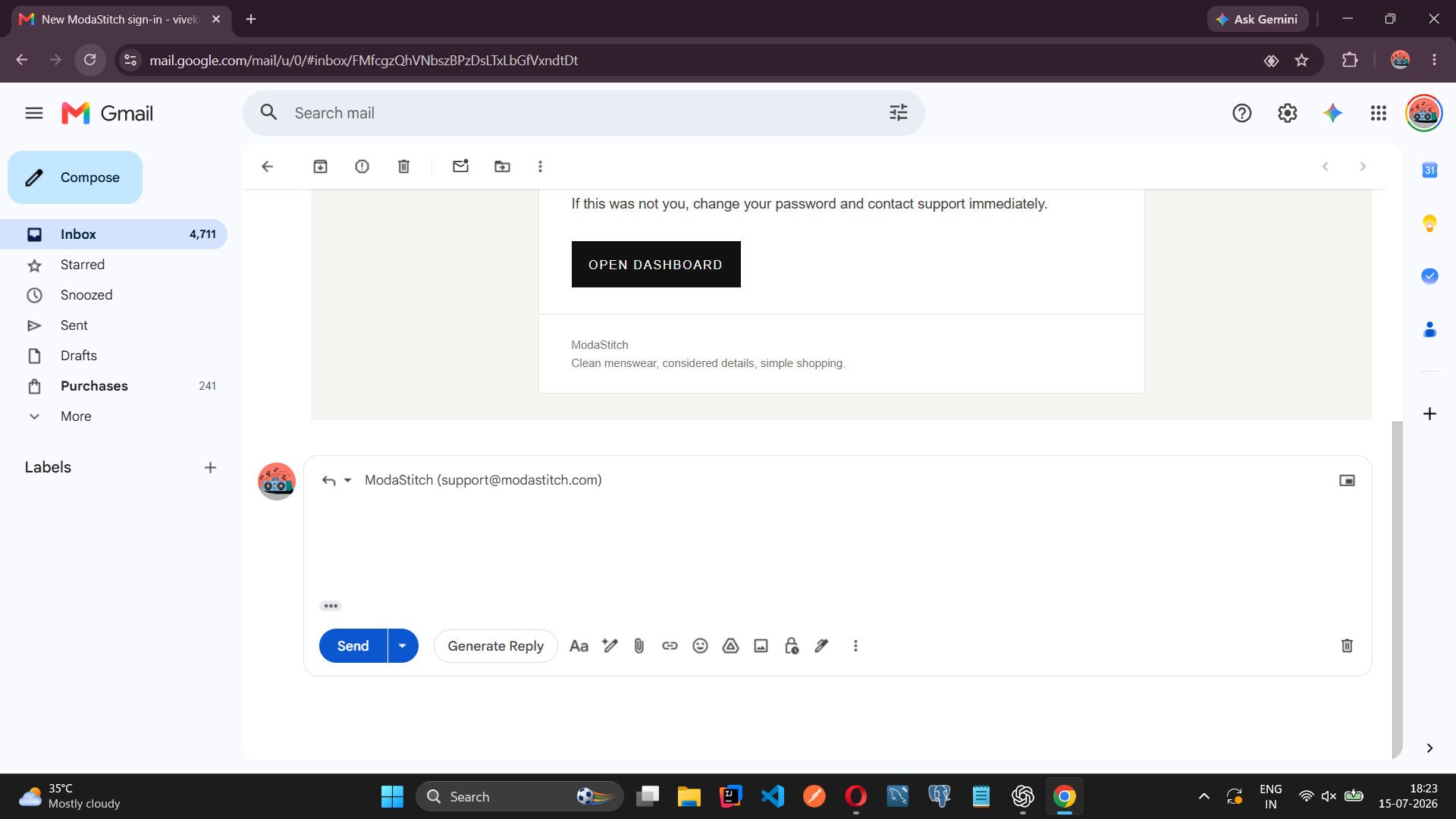This screenshot has width=1456, height=819.
Task: Open Gmail support help icon
Action: 1242,113
